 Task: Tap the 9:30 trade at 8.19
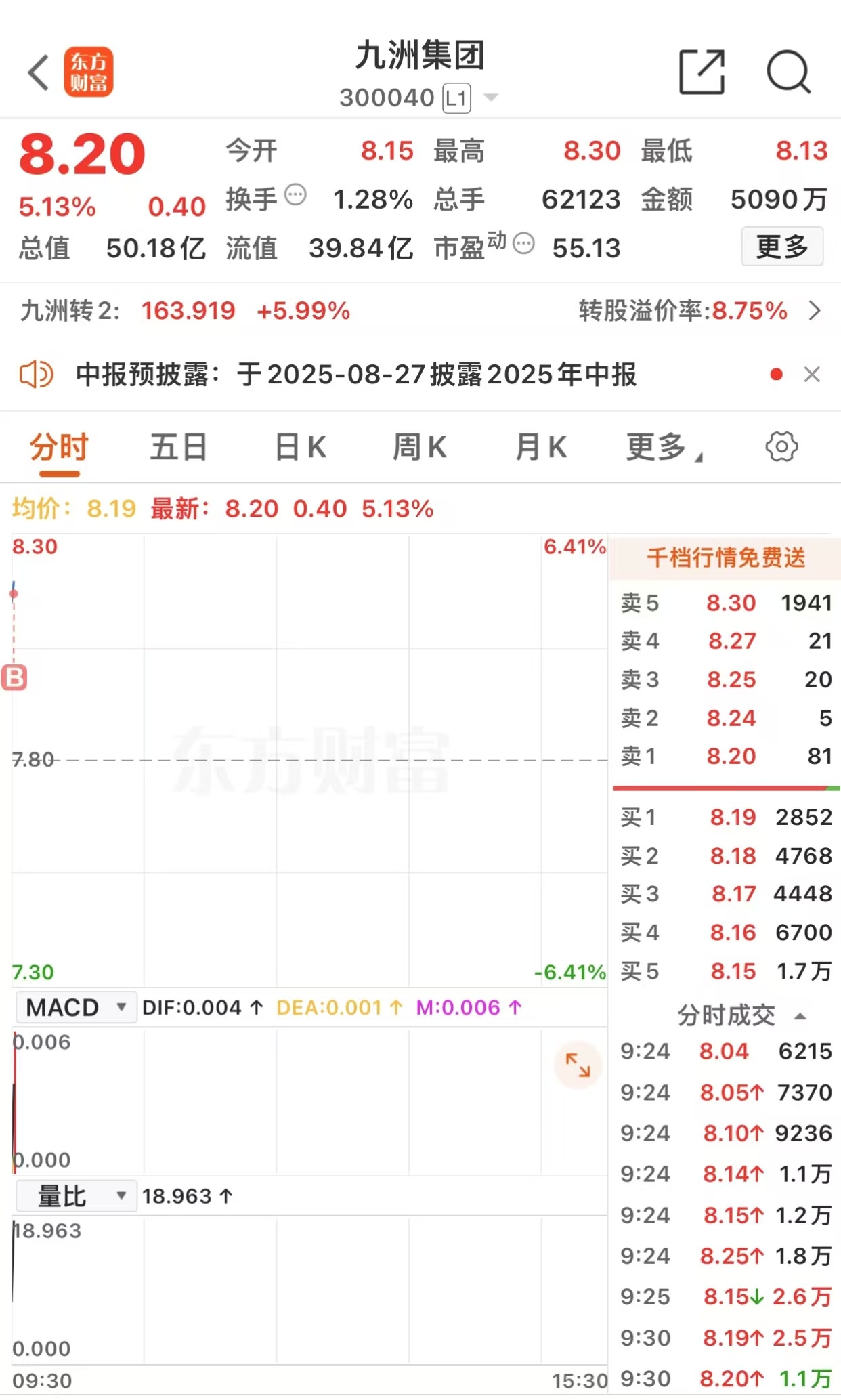point(726,1338)
